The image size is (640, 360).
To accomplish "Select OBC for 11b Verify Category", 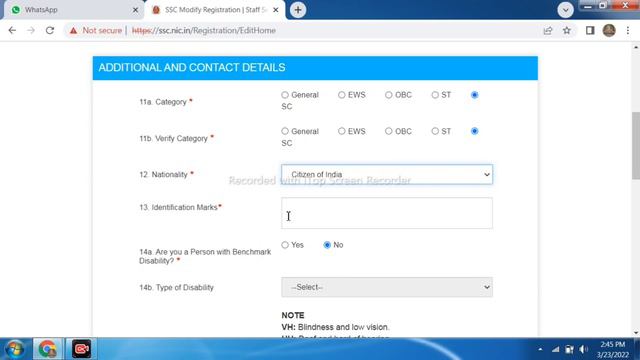I will coord(389,131).
